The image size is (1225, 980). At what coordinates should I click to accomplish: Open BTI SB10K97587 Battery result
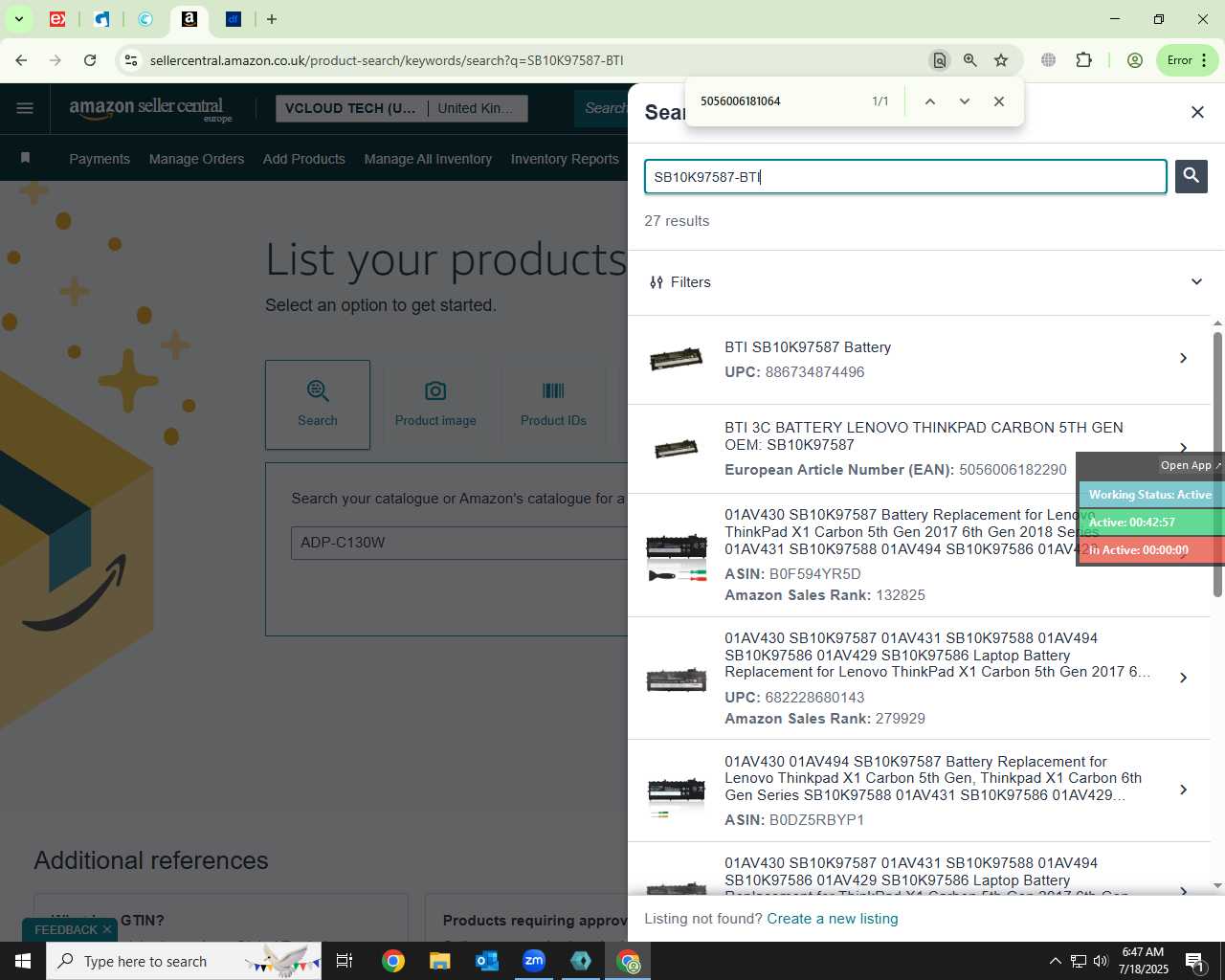[x=920, y=360]
